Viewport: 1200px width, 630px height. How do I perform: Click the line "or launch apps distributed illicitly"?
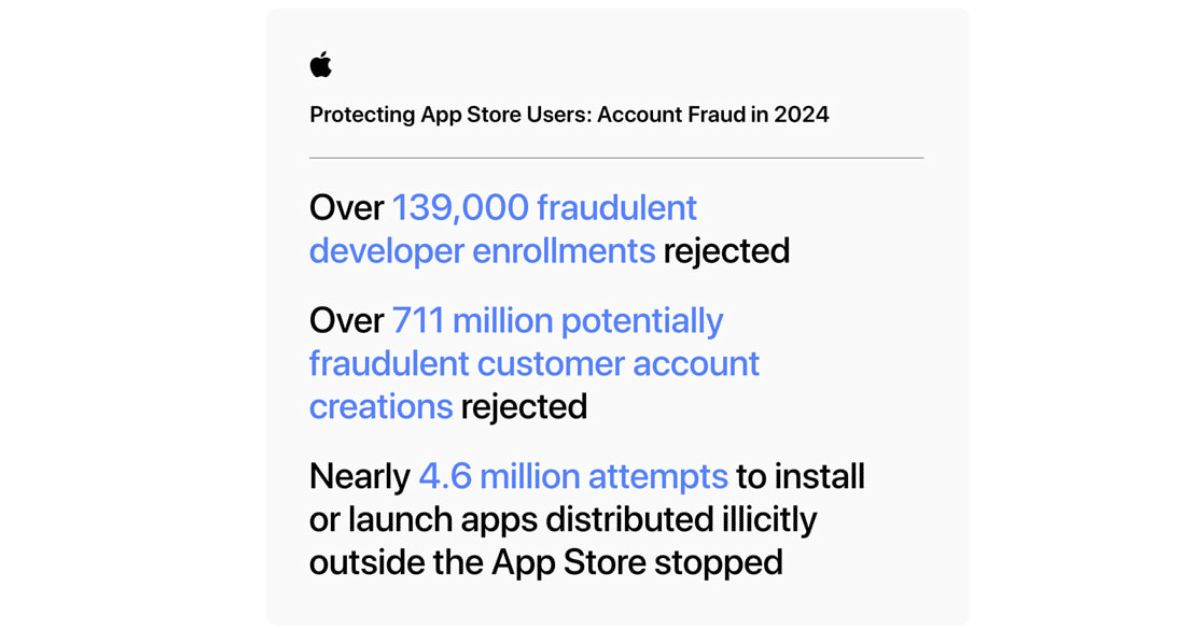click(x=563, y=519)
